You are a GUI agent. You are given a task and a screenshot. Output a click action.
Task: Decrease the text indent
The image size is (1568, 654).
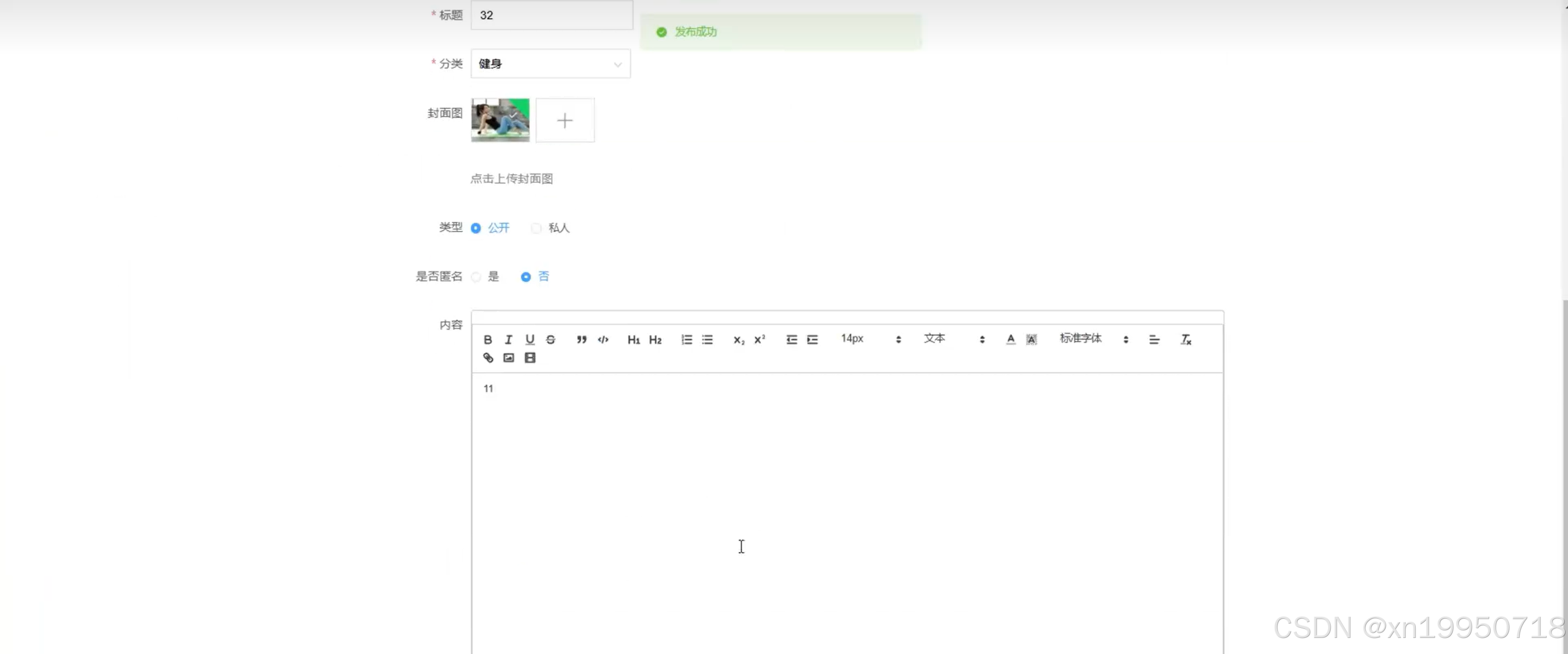(792, 339)
